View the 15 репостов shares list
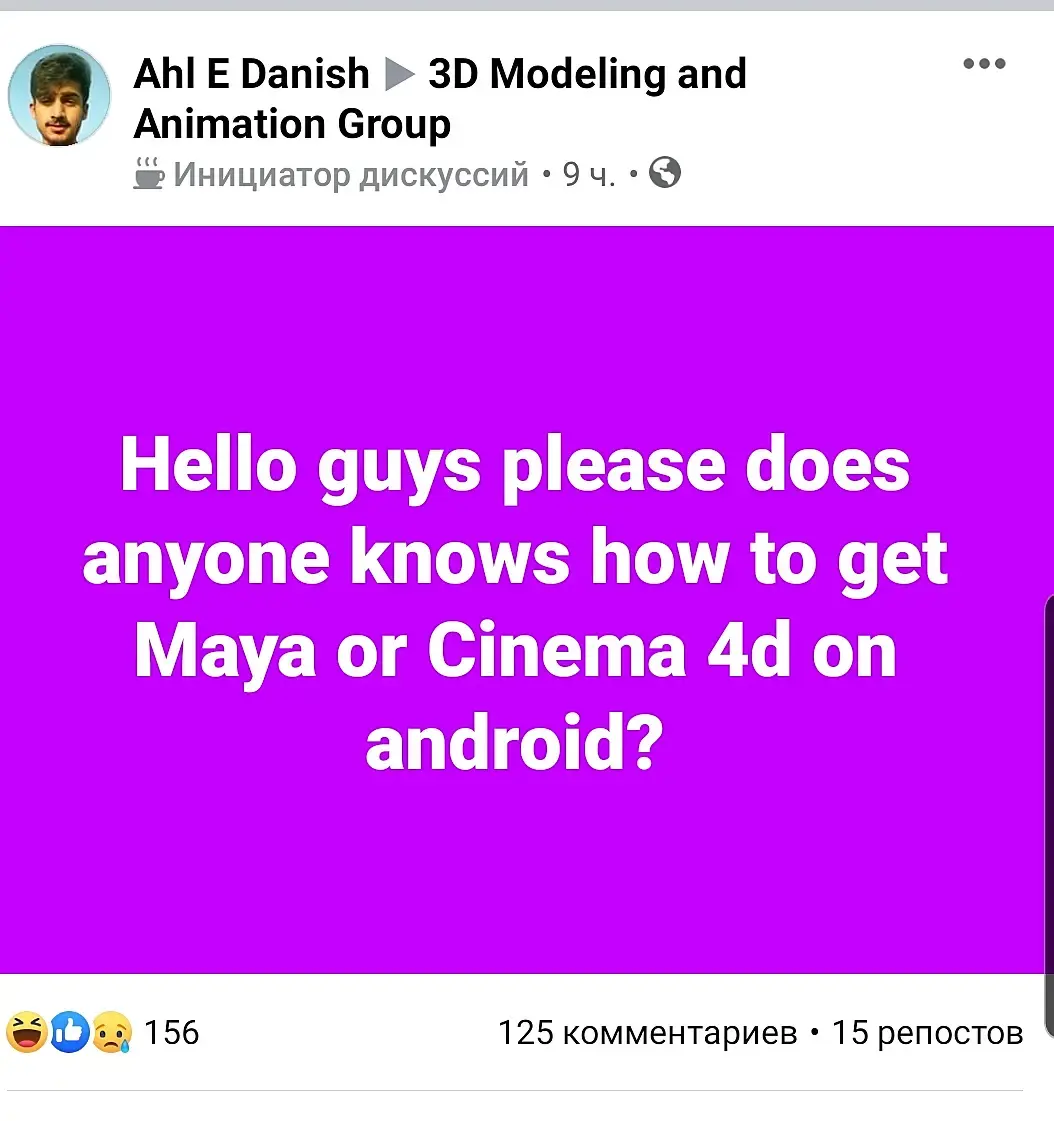Viewport: 1054px width, 1121px height. pyautogui.click(x=927, y=1033)
